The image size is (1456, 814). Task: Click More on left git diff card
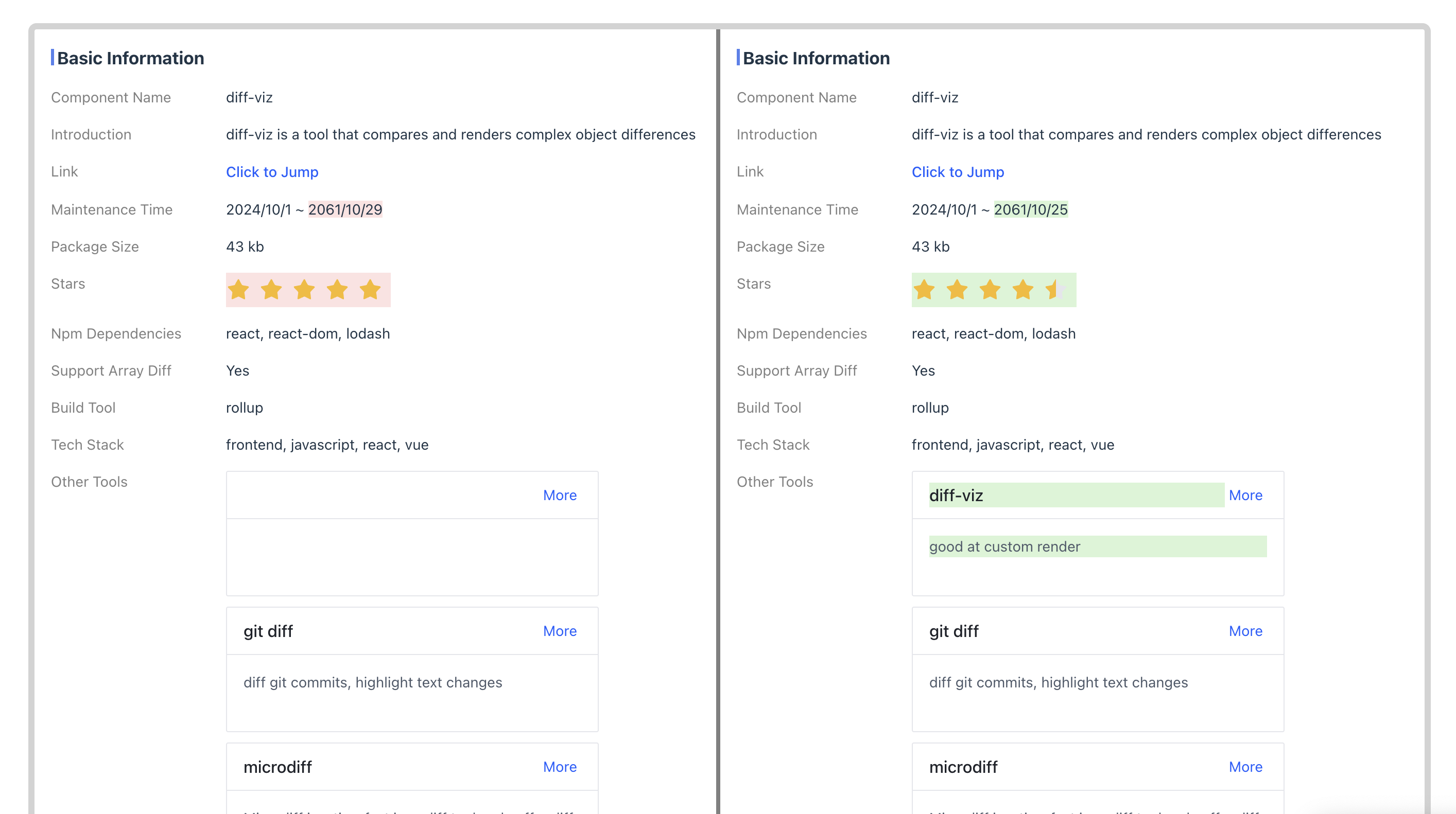(x=560, y=631)
